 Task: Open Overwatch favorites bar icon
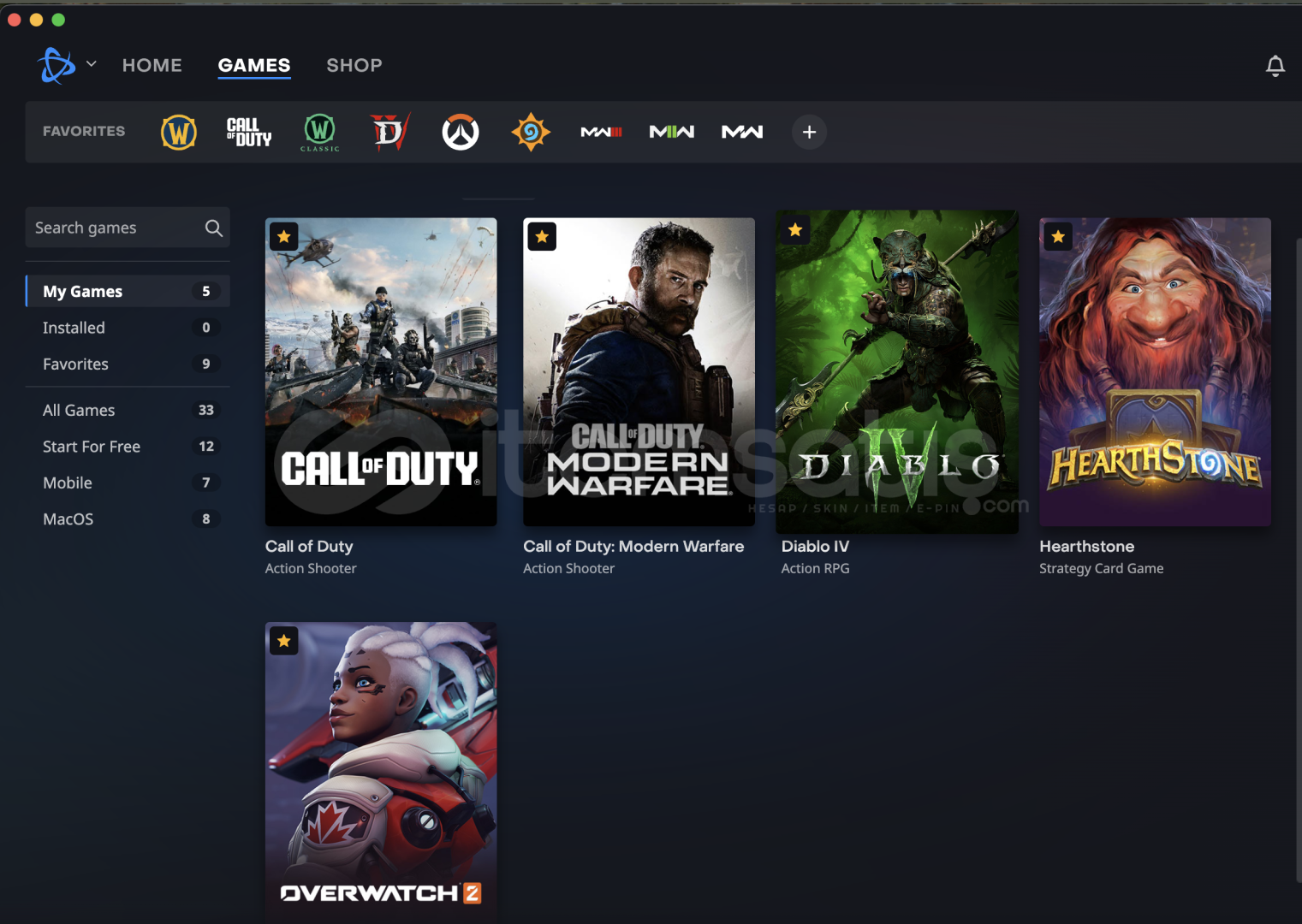click(x=461, y=133)
